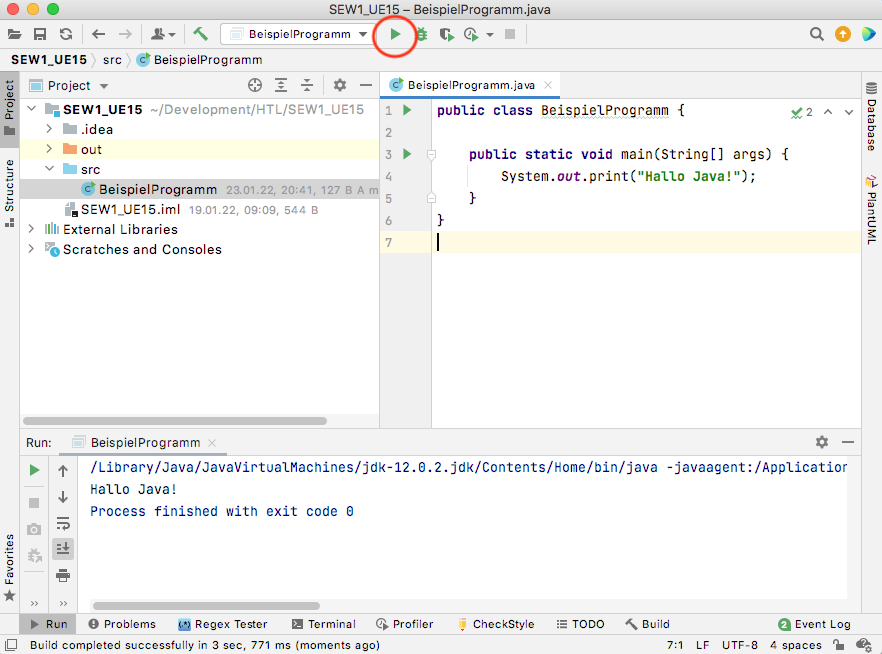Open the Build tool window
The height and width of the screenshot is (654, 882).
(647, 624)
